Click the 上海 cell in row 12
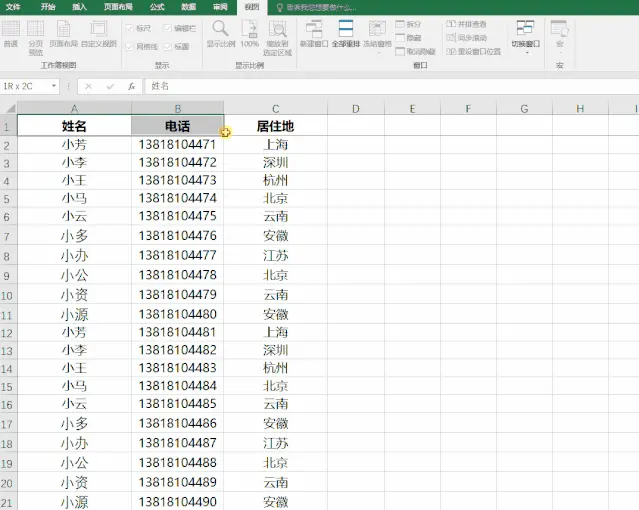 (275, 332)
